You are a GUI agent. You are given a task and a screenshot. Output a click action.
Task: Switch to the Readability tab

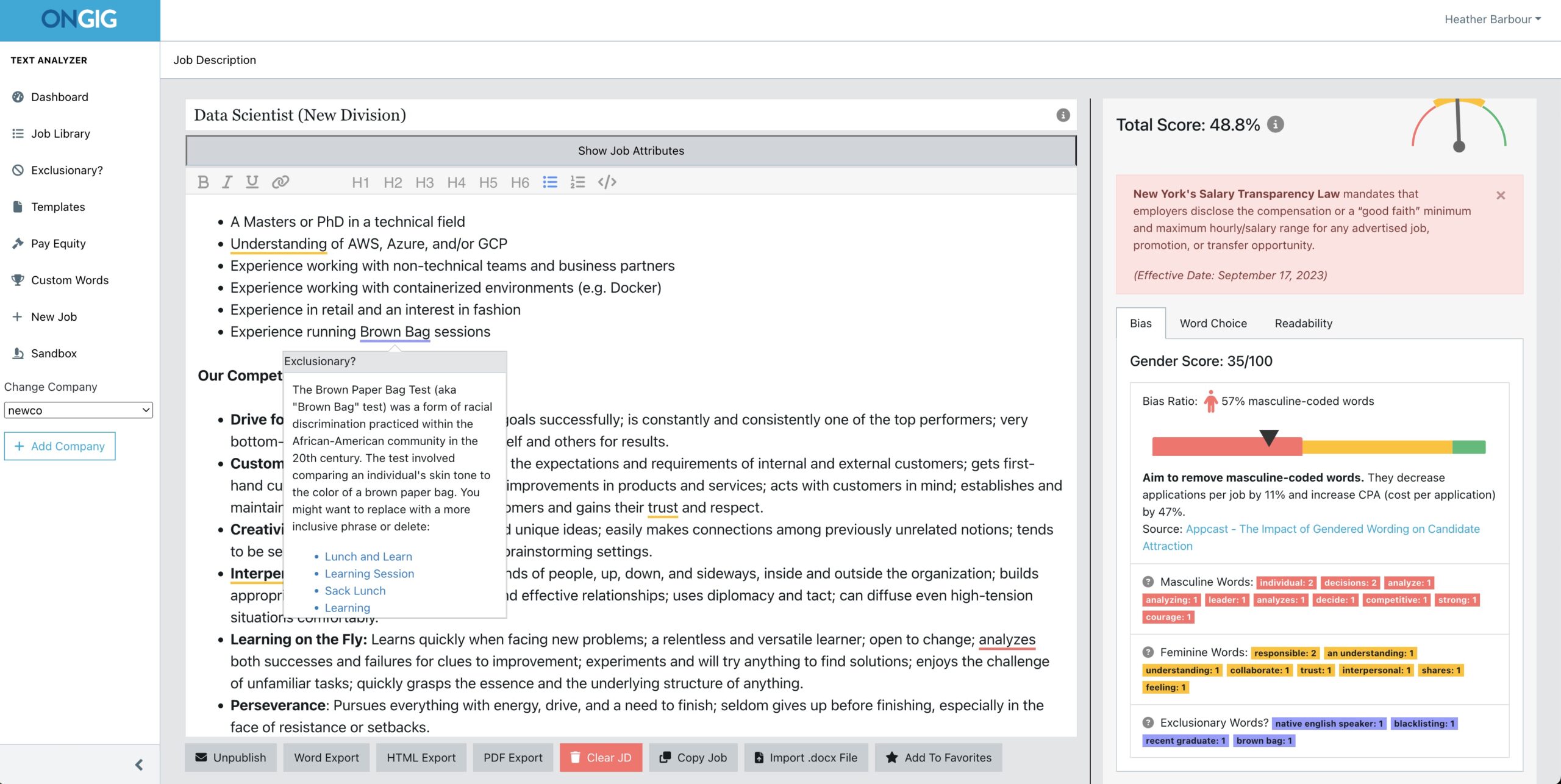coord(1303,323)
